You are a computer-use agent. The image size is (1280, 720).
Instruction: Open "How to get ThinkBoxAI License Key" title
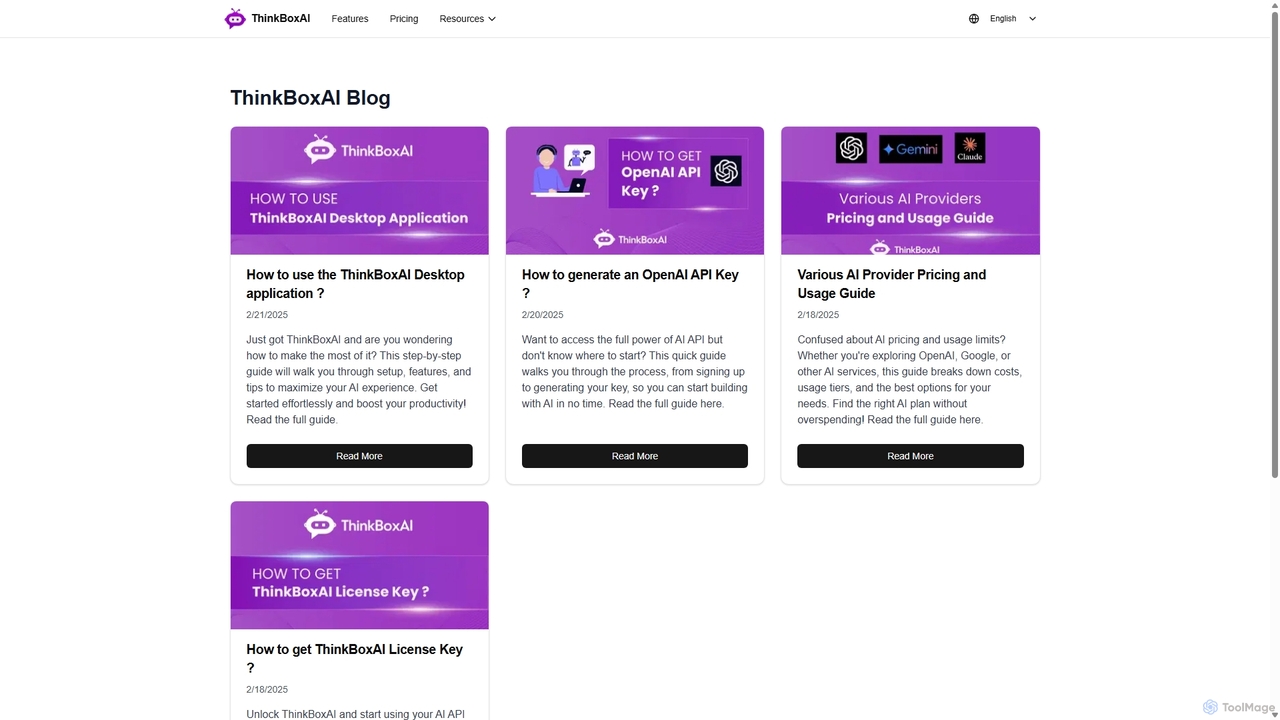coord(355,658)
